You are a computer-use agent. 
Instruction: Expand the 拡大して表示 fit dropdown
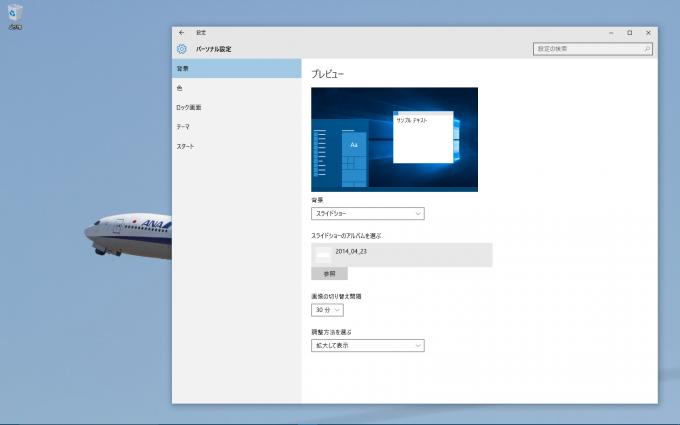(x=368, y=346)
